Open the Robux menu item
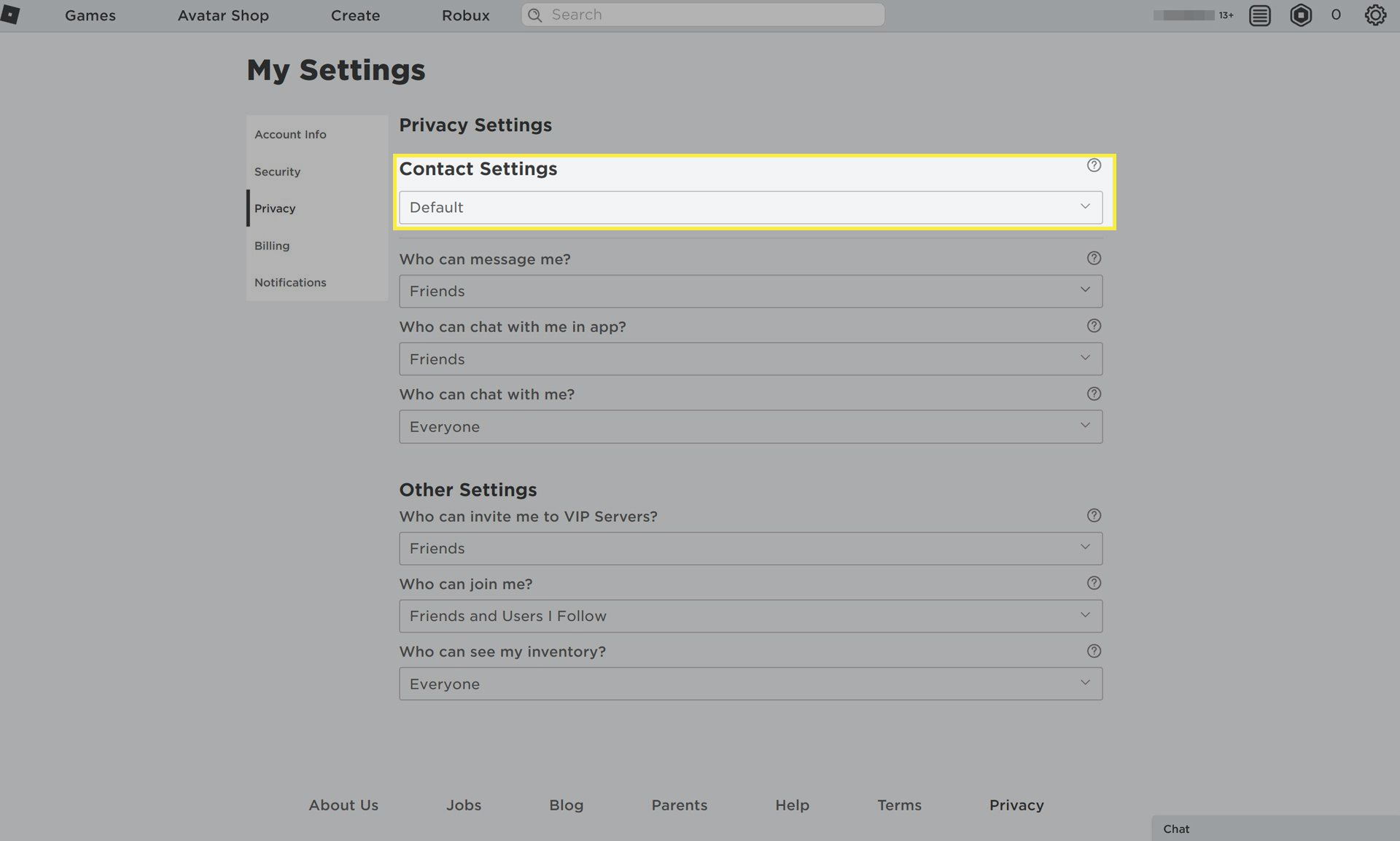 point(465,15)
